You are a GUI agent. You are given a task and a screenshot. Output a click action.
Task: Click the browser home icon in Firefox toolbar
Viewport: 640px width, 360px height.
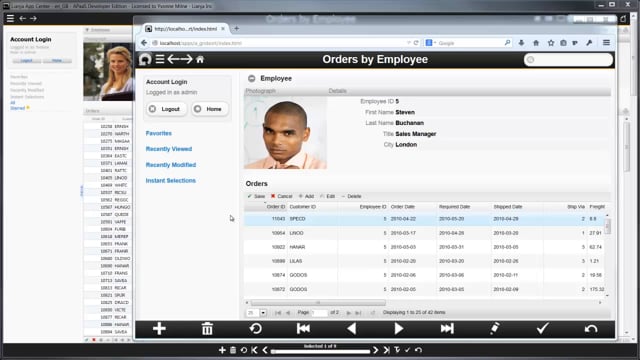click(x=536, y=43)
